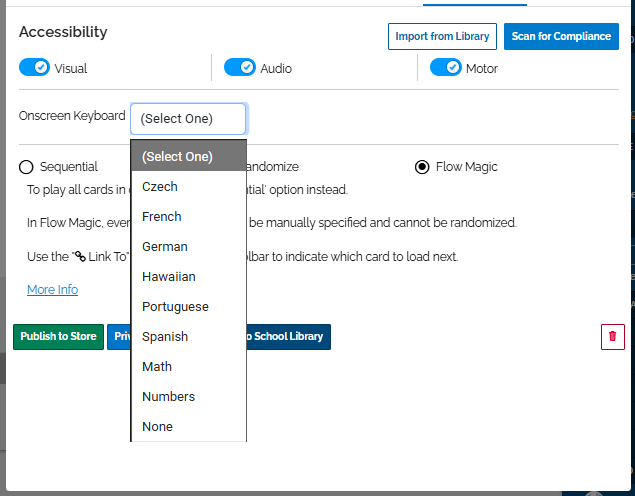Viewport: 635px width, 496px height.
Task: Open the More Info link
Action: point(53,290)
